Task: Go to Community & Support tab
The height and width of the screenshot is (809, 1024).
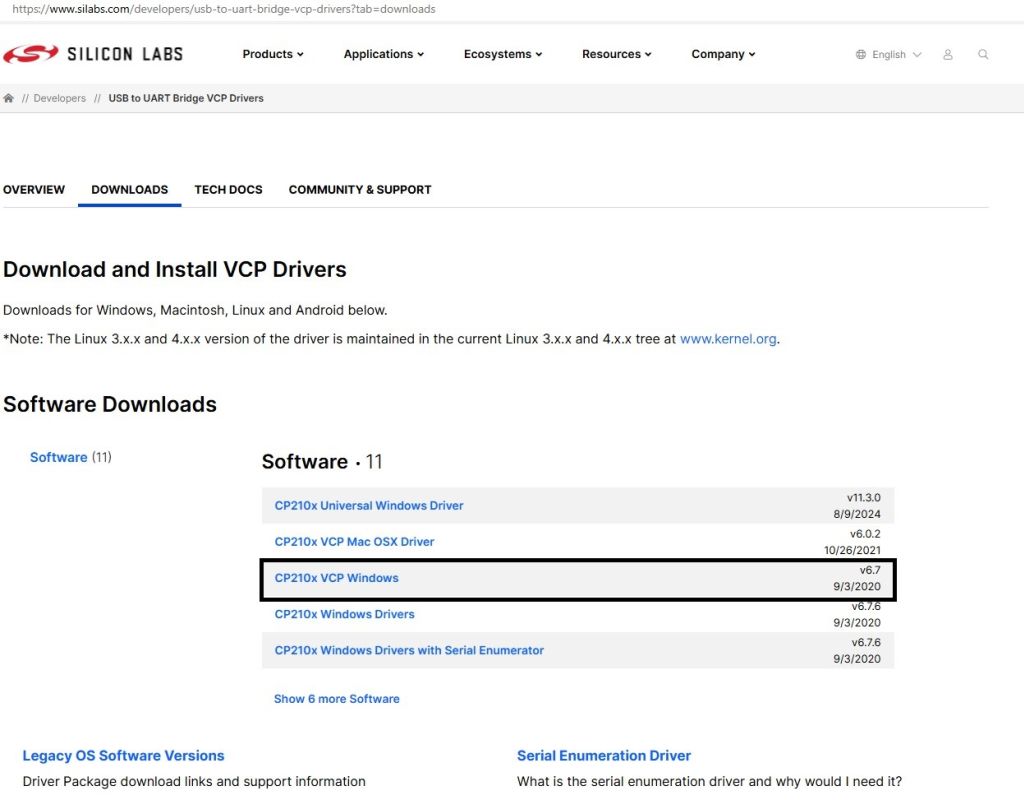Action: [360, 189]
